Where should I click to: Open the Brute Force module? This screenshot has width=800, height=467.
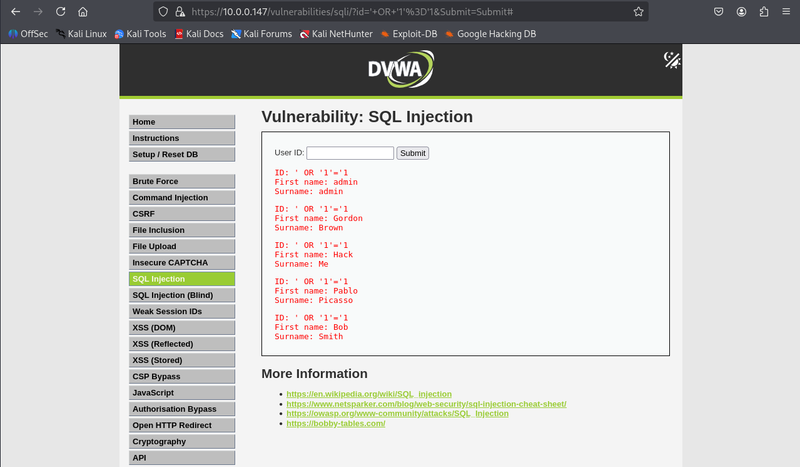coord(182,181)
